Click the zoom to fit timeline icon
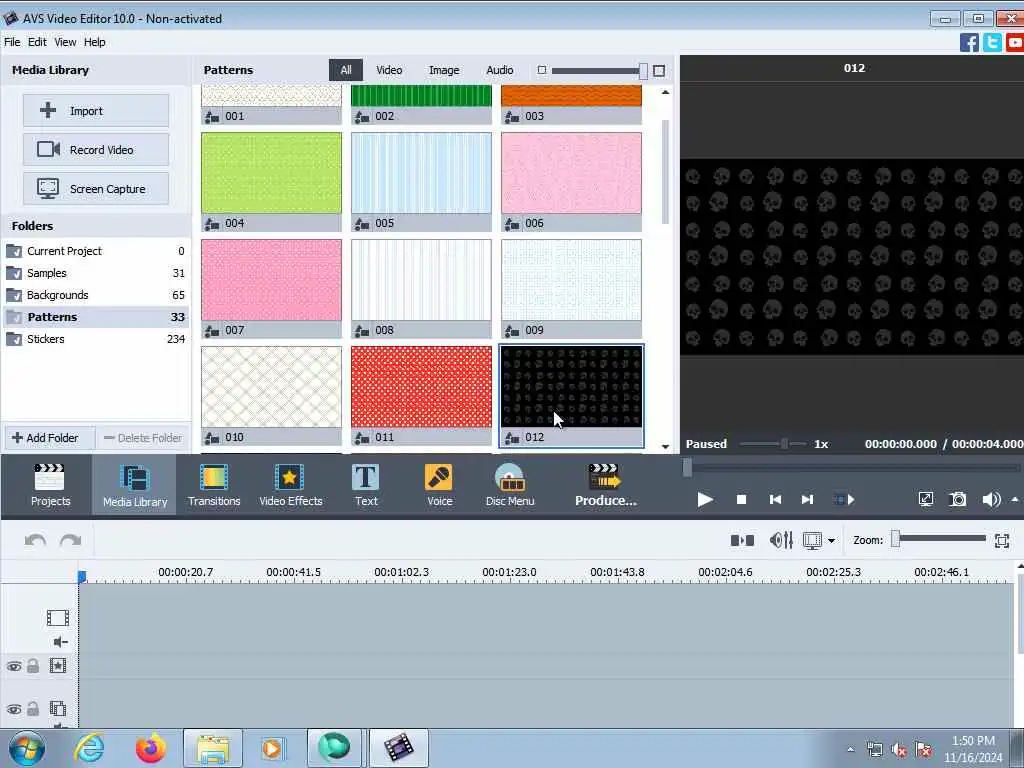1024x768 pixels. (1002, 540)
